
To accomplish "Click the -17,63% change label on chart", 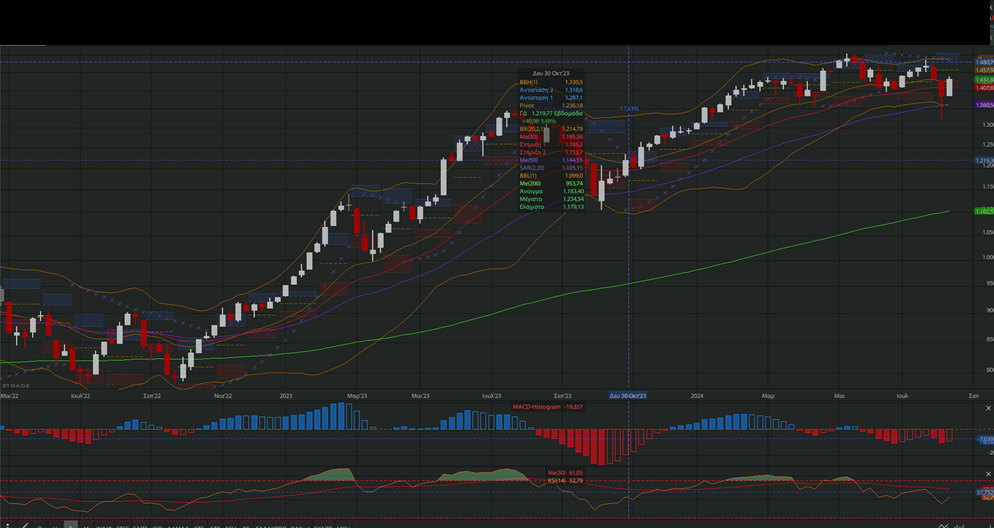I will click(x=628, y=109).
